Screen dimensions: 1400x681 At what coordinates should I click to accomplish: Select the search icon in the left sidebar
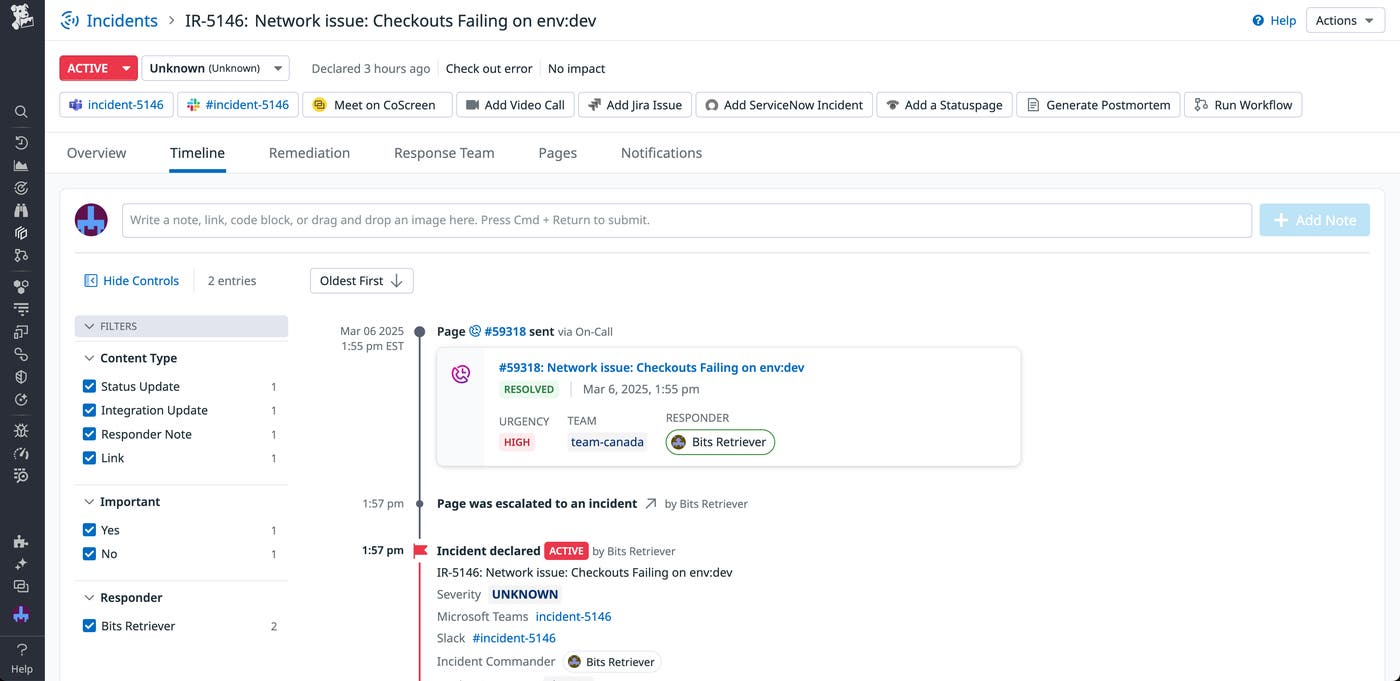[x=21, y=111]
